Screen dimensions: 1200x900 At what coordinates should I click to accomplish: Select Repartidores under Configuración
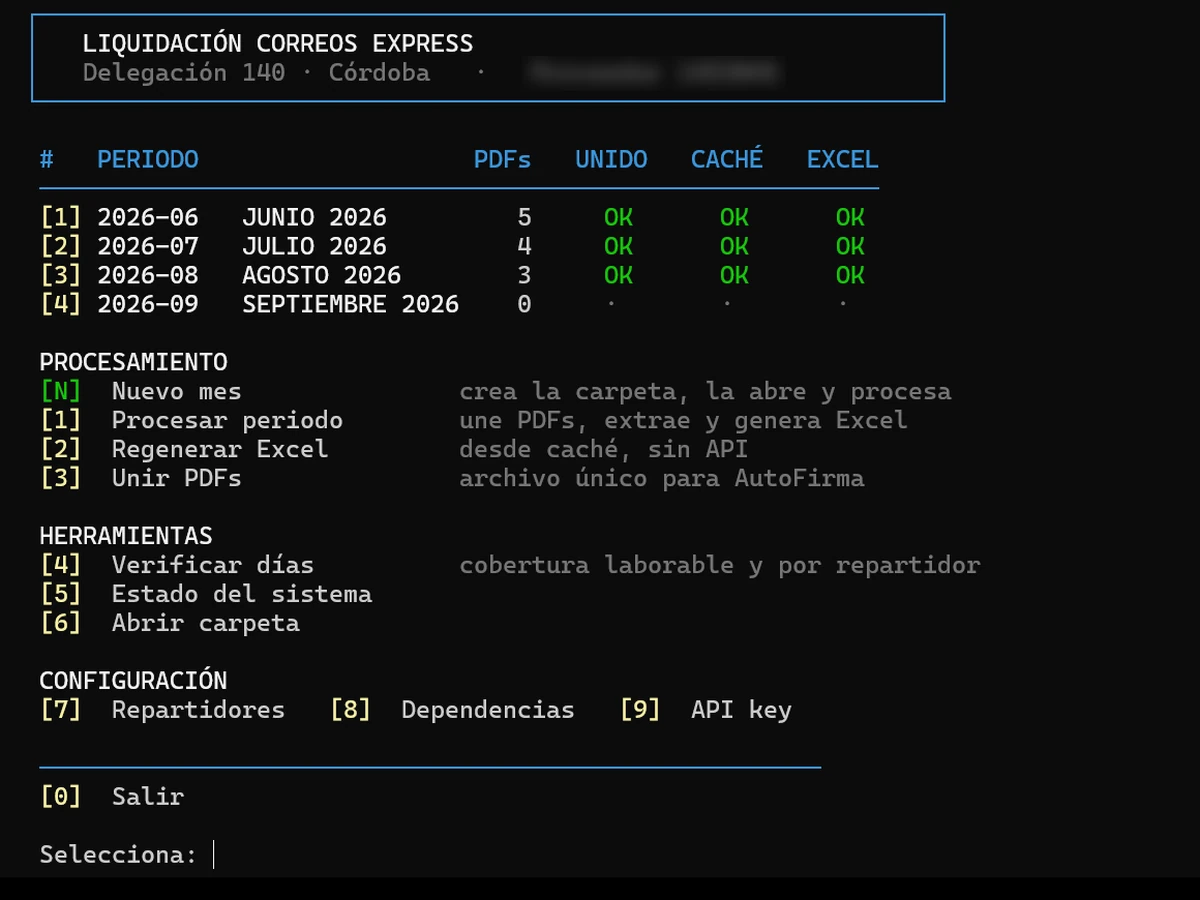[198, 710]
